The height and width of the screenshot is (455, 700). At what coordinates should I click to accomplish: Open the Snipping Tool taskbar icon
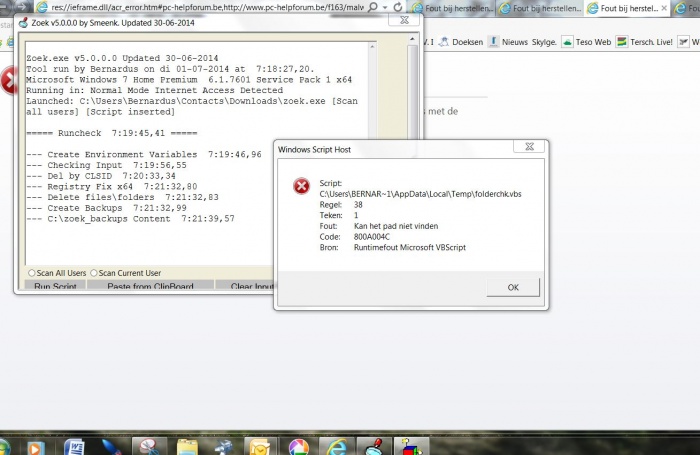click(149, 447)
